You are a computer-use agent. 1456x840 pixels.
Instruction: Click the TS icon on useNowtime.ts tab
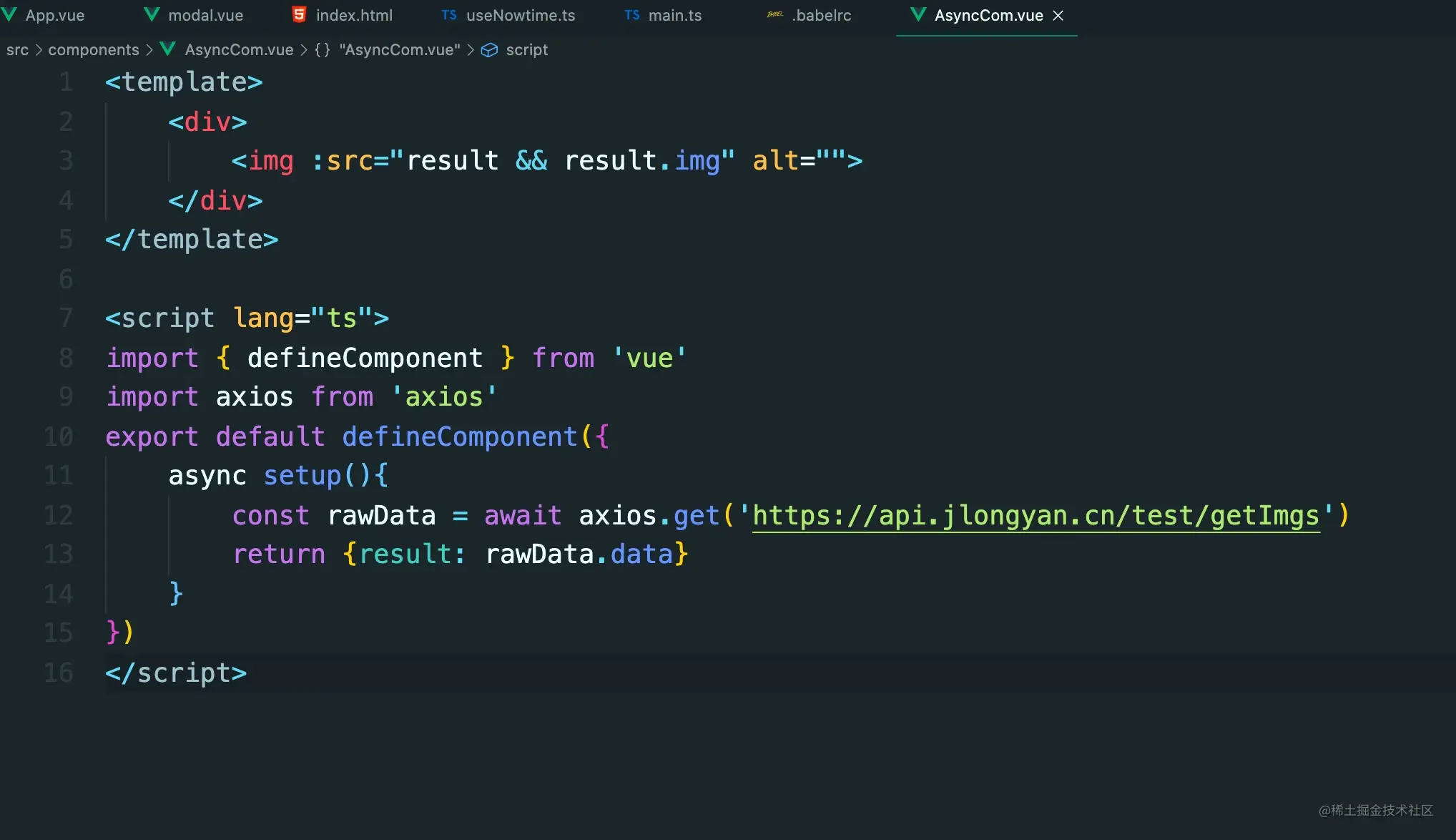click(449, 15)
